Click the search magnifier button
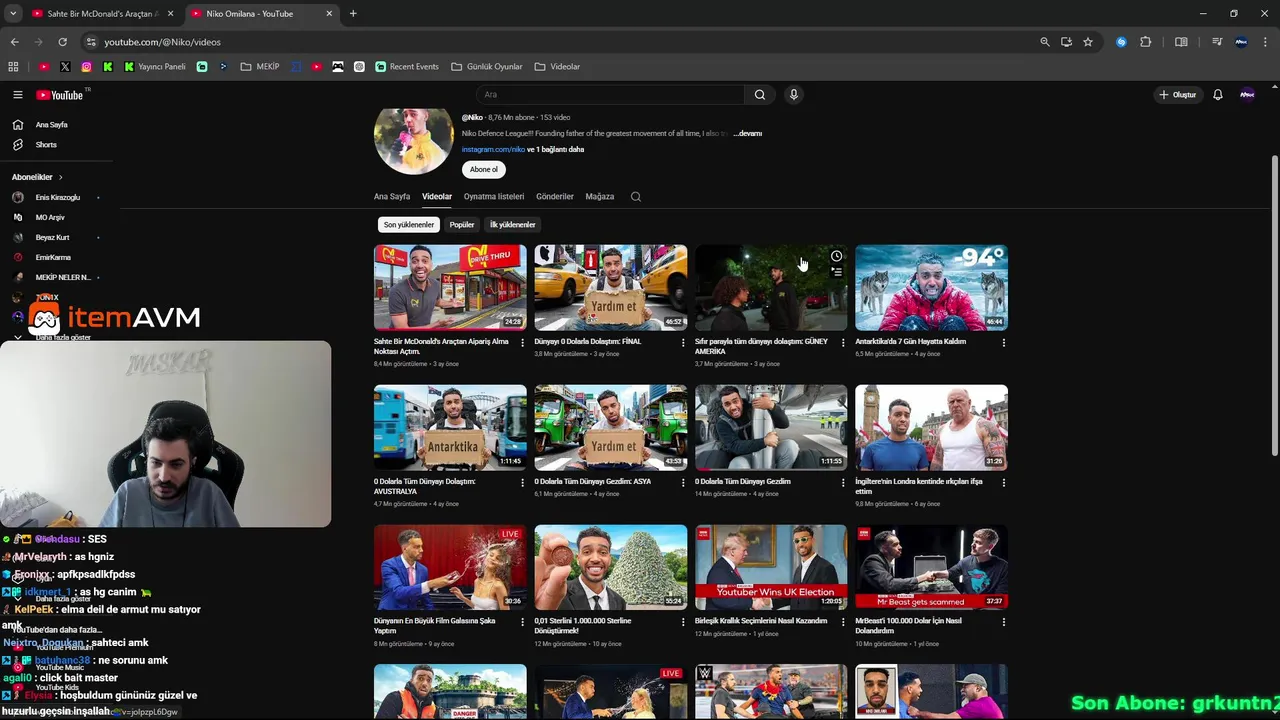 tap(760, 95)
